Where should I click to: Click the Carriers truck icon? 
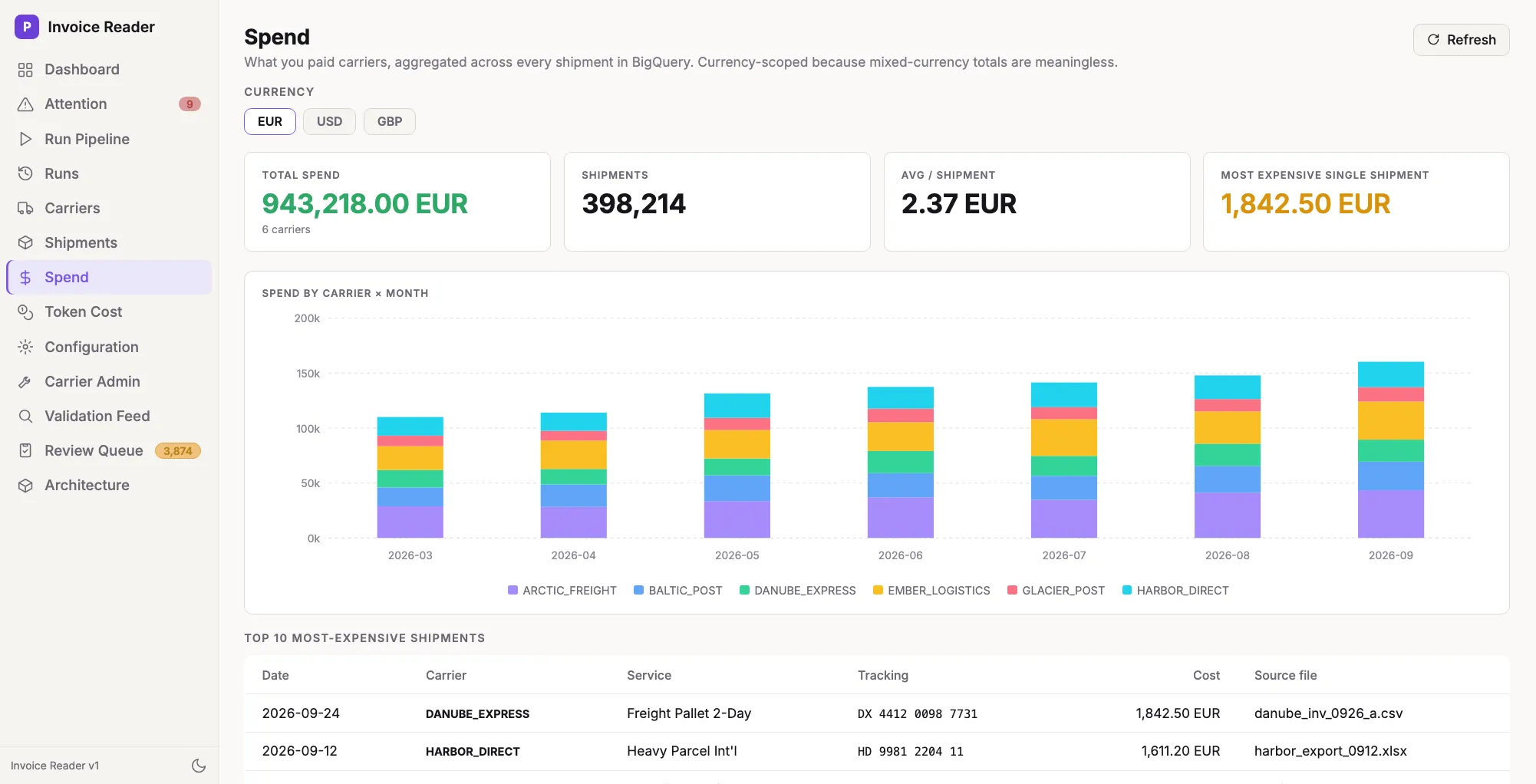25,208
